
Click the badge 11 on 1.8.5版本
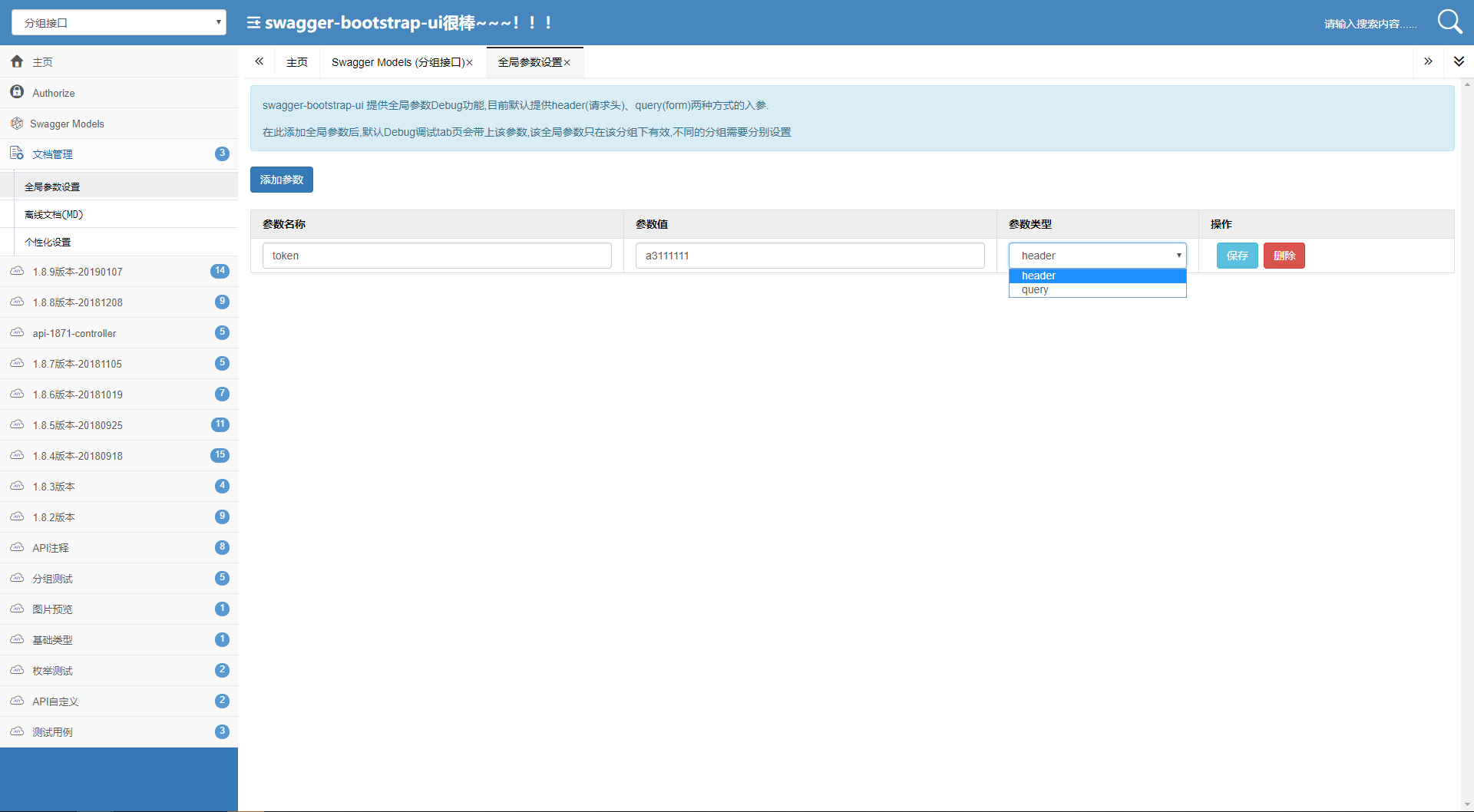[x=220, y=424]
